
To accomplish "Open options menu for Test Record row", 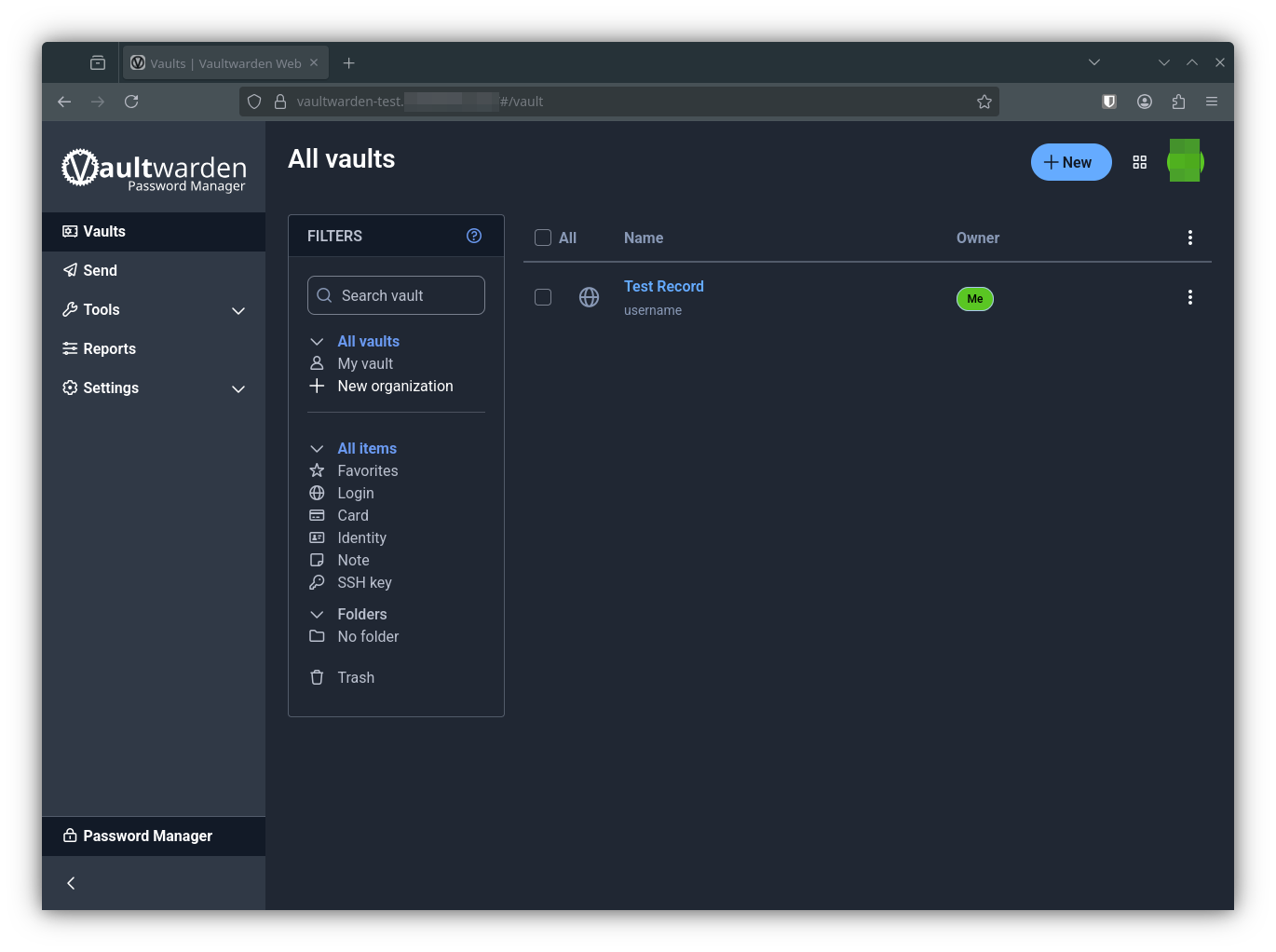I will pos(1189,297).
